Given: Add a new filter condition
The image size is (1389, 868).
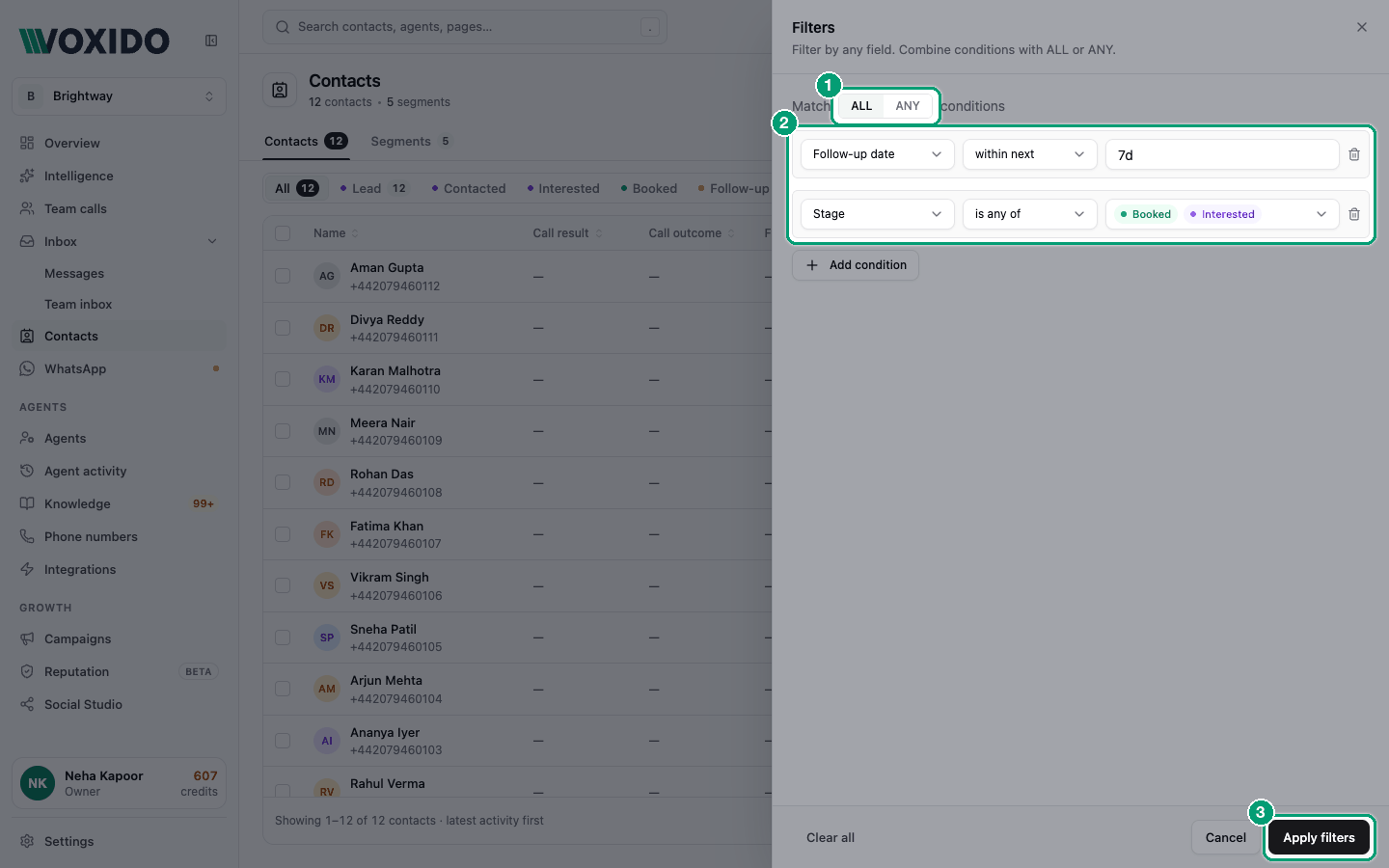Looking at the screenshot, I should coord(856,265).
